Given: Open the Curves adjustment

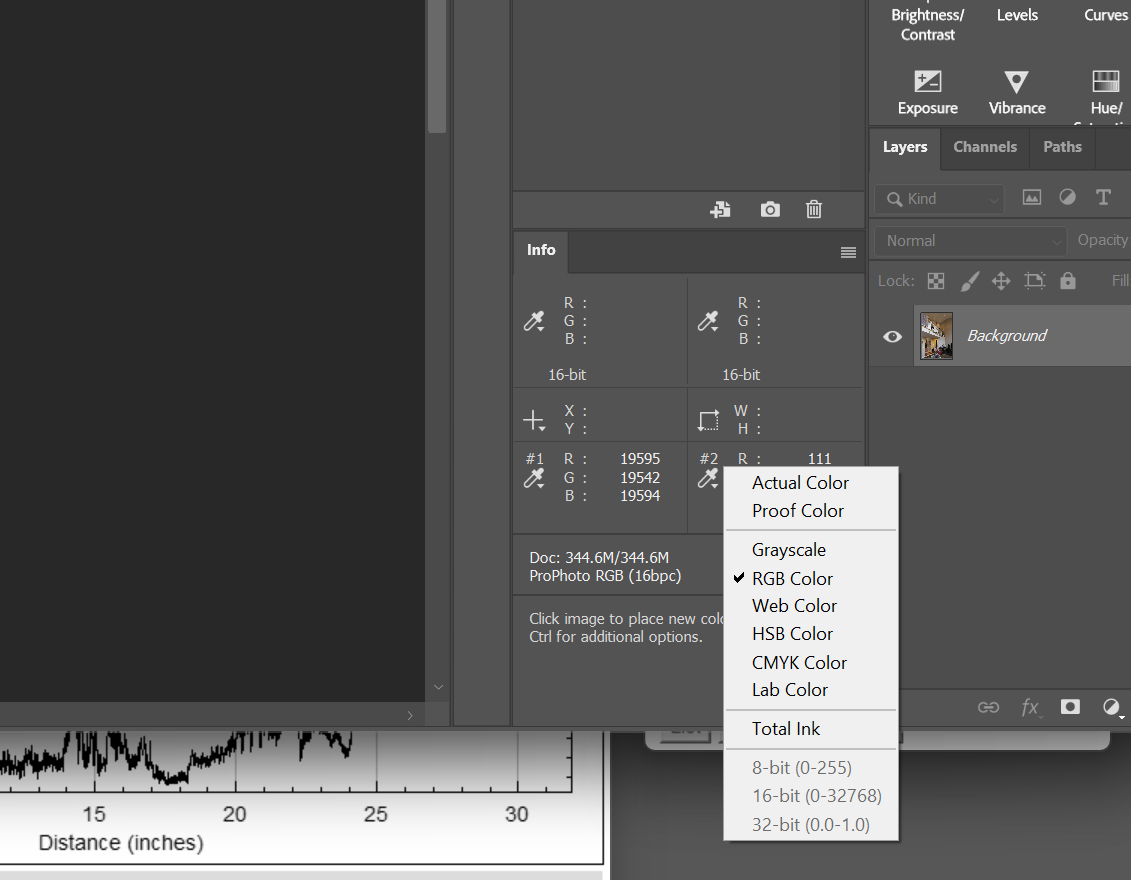Looking at the screenshot, I should [1105, 15].
